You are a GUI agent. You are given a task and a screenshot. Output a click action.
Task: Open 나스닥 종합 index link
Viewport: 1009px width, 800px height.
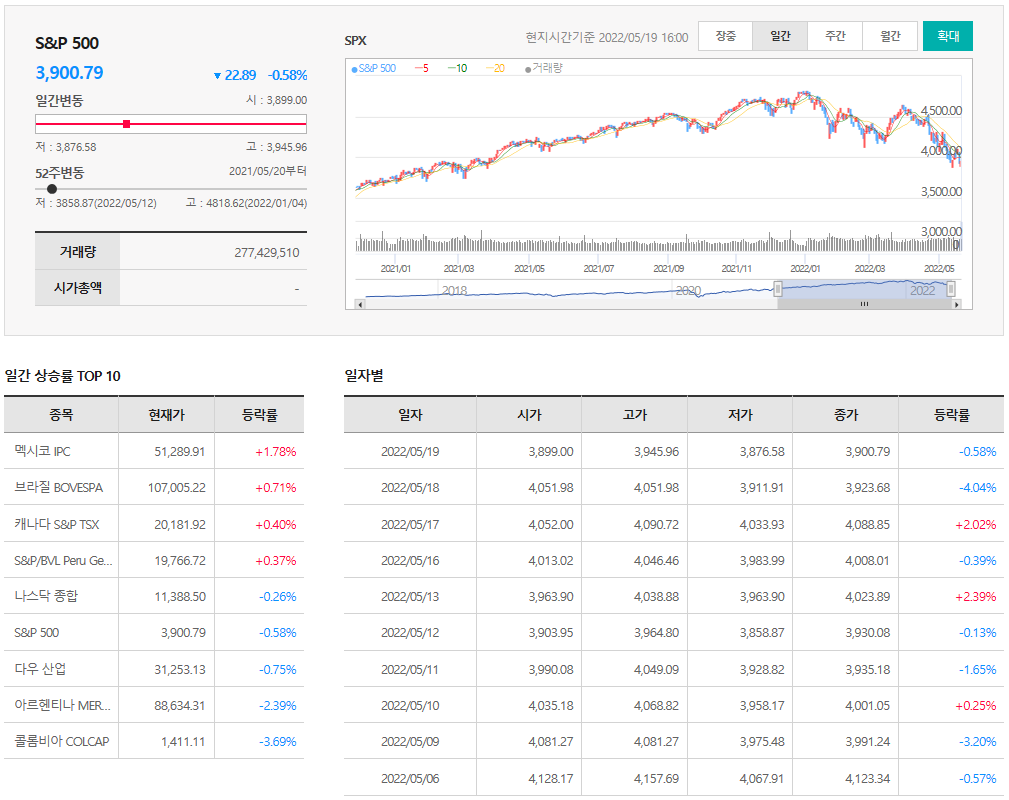pos(46,596)
